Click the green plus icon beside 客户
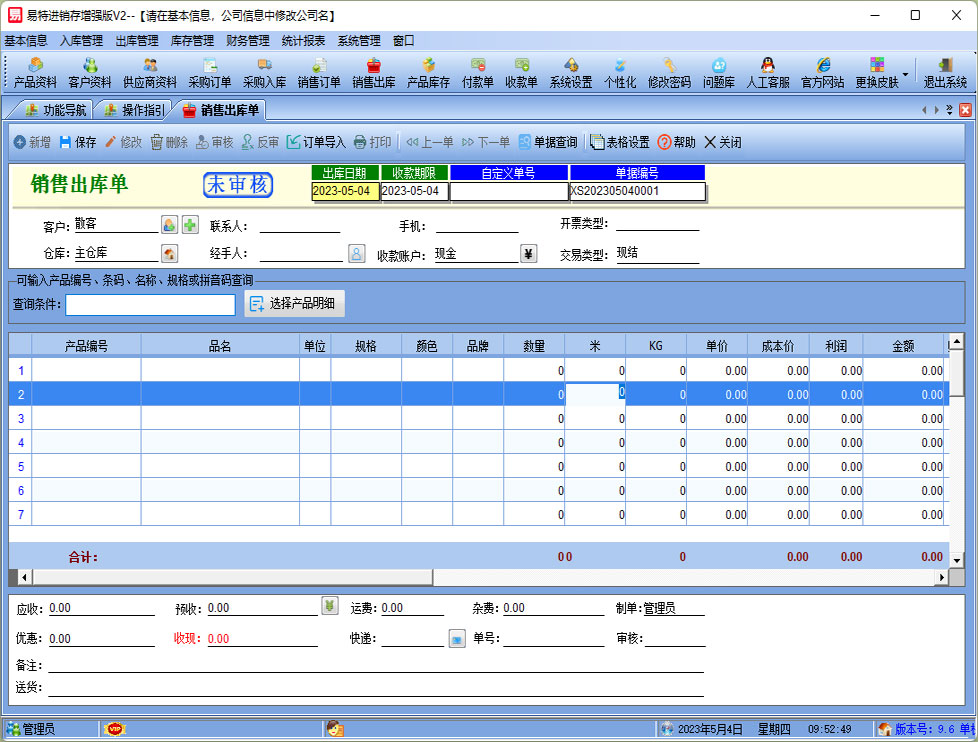Viewport: 978px width, 742px height. tap(190, 225)
